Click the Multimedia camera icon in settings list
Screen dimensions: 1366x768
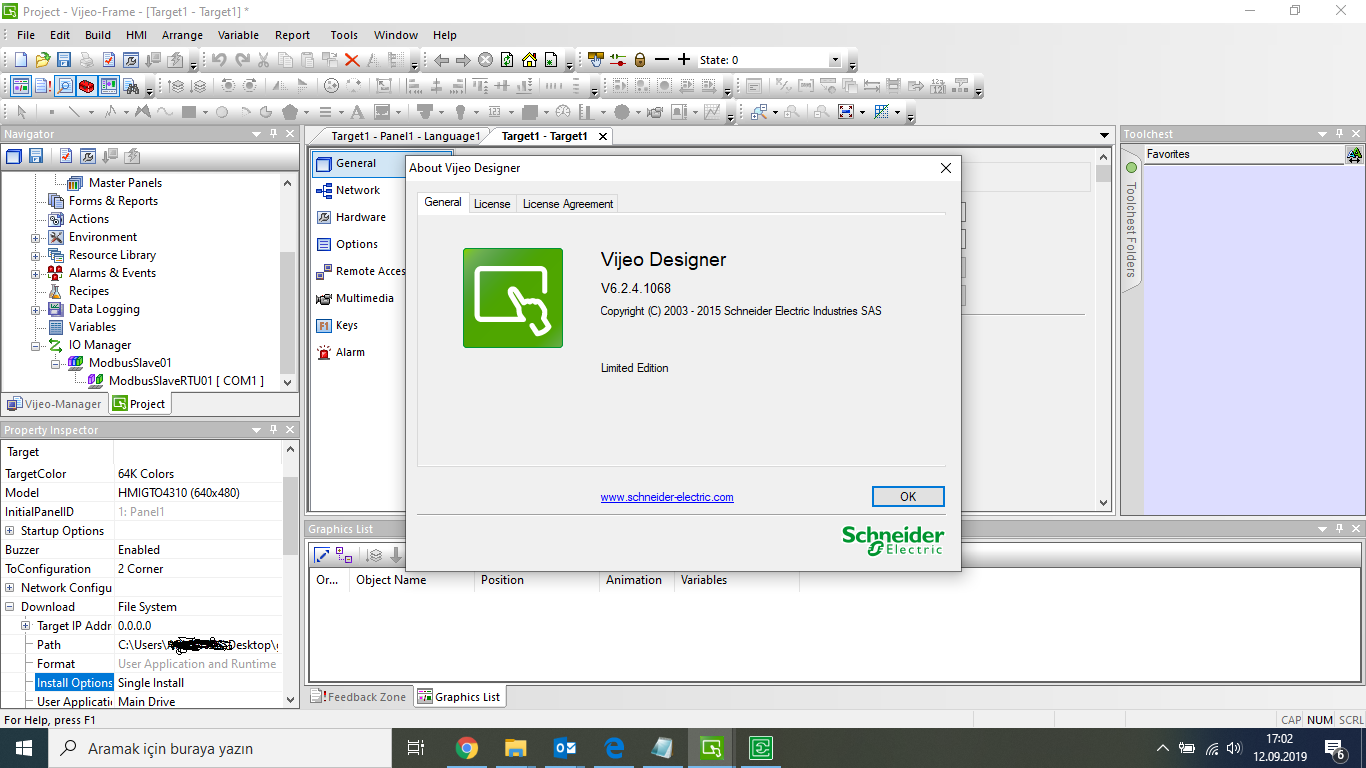pyautogui.click(x=324, y=298)
